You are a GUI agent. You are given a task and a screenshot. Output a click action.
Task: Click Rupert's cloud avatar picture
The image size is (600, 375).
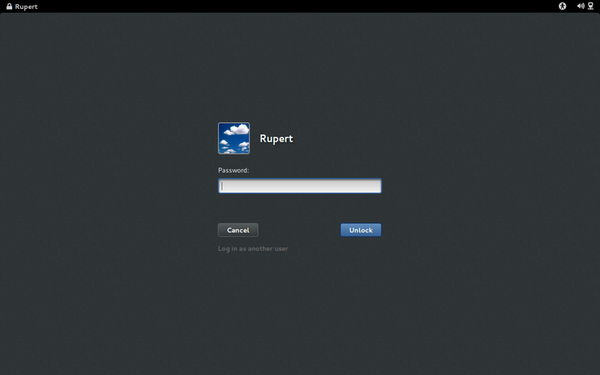coord(234,138)
